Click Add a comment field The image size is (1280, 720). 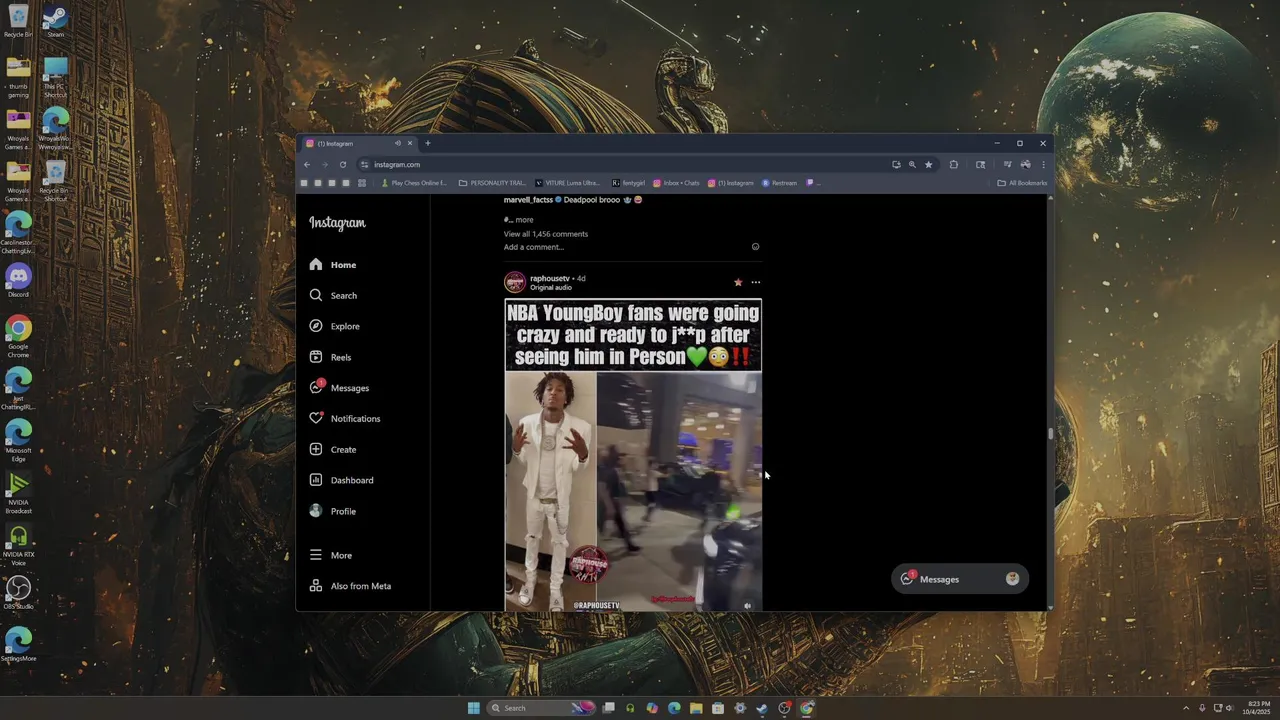pos(625,247)
